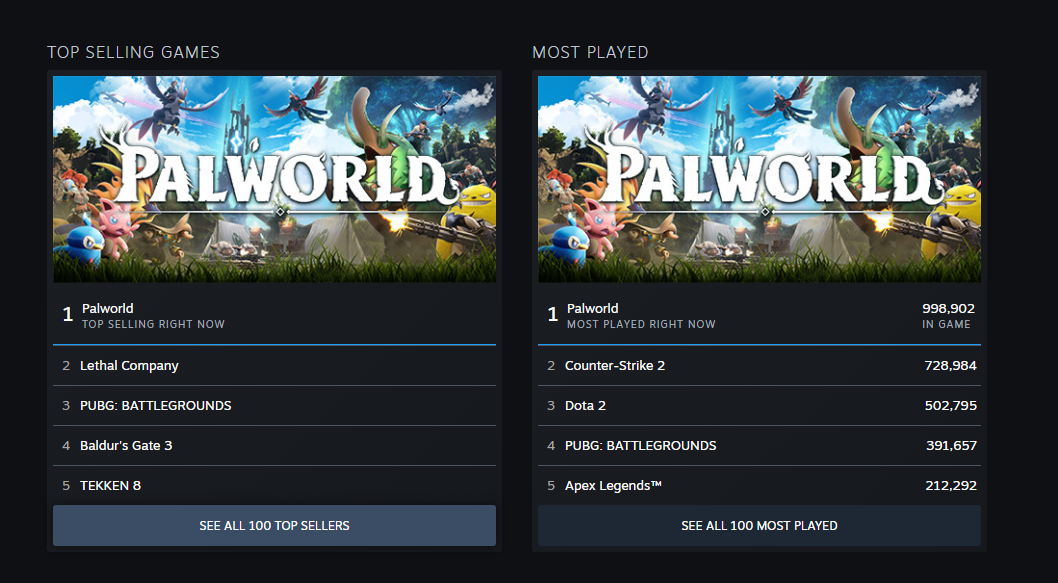This screenshot has width=1058, height=583.
Task: Click Dota 2's 502,795 player count
Action: coord(951,406)
